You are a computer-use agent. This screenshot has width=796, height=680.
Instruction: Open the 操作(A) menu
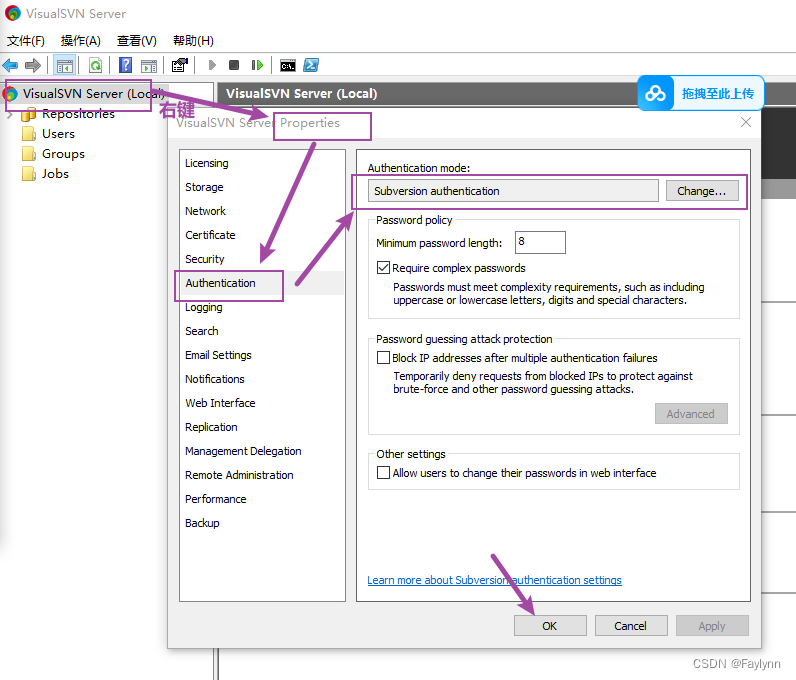(80, 41)
